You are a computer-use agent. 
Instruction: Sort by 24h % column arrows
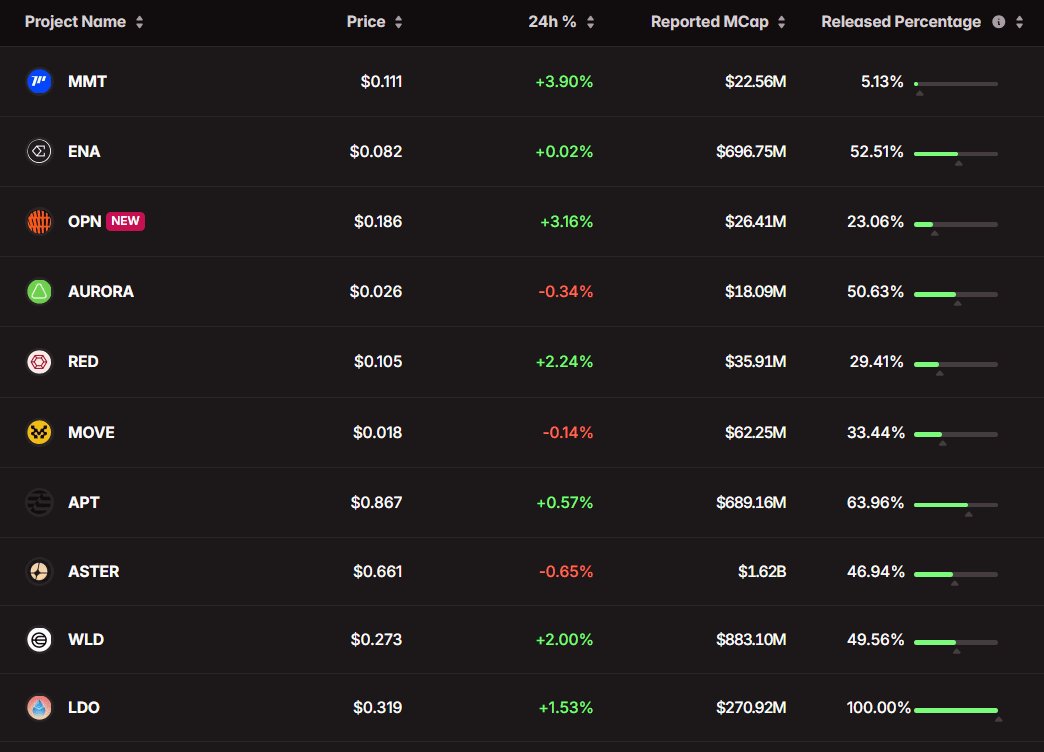point(590,22)
